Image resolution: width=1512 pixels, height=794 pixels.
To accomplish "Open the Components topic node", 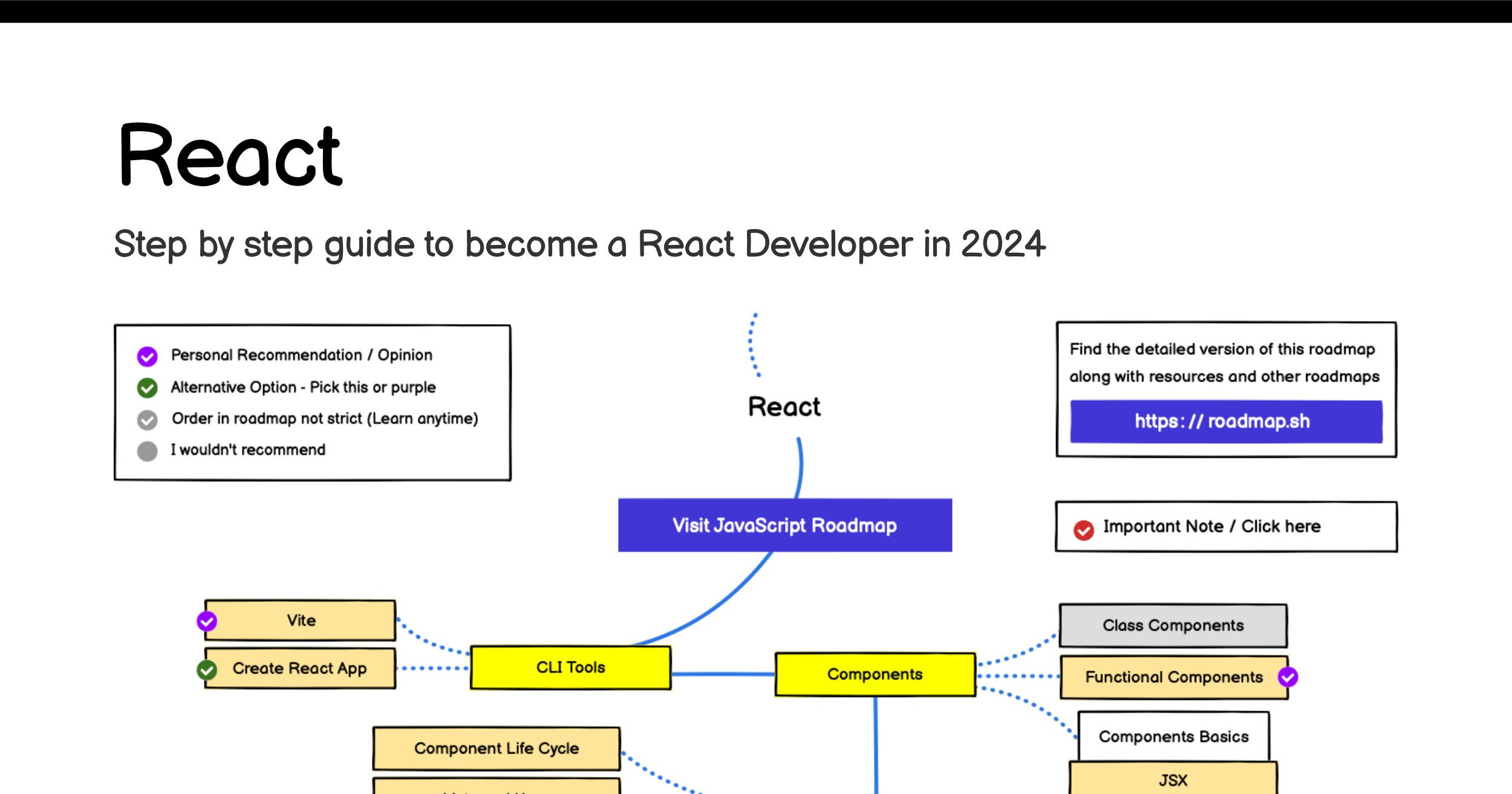I will [875, 674].
